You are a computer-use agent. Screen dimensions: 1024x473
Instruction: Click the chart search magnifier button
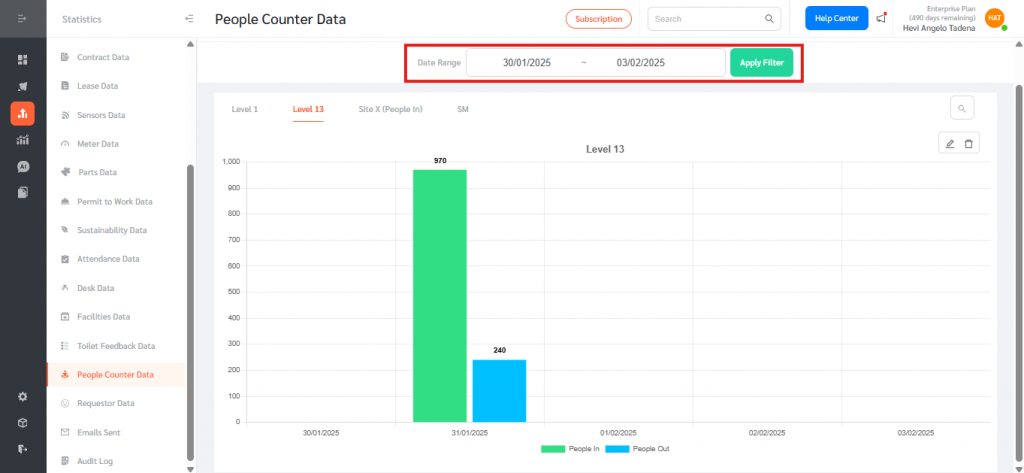[x=961, y=108]
